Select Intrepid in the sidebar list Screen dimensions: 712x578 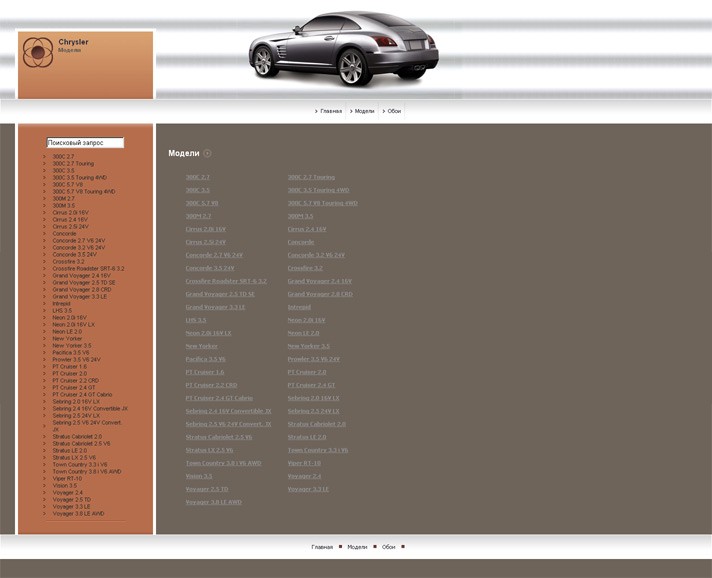(61, 303)
